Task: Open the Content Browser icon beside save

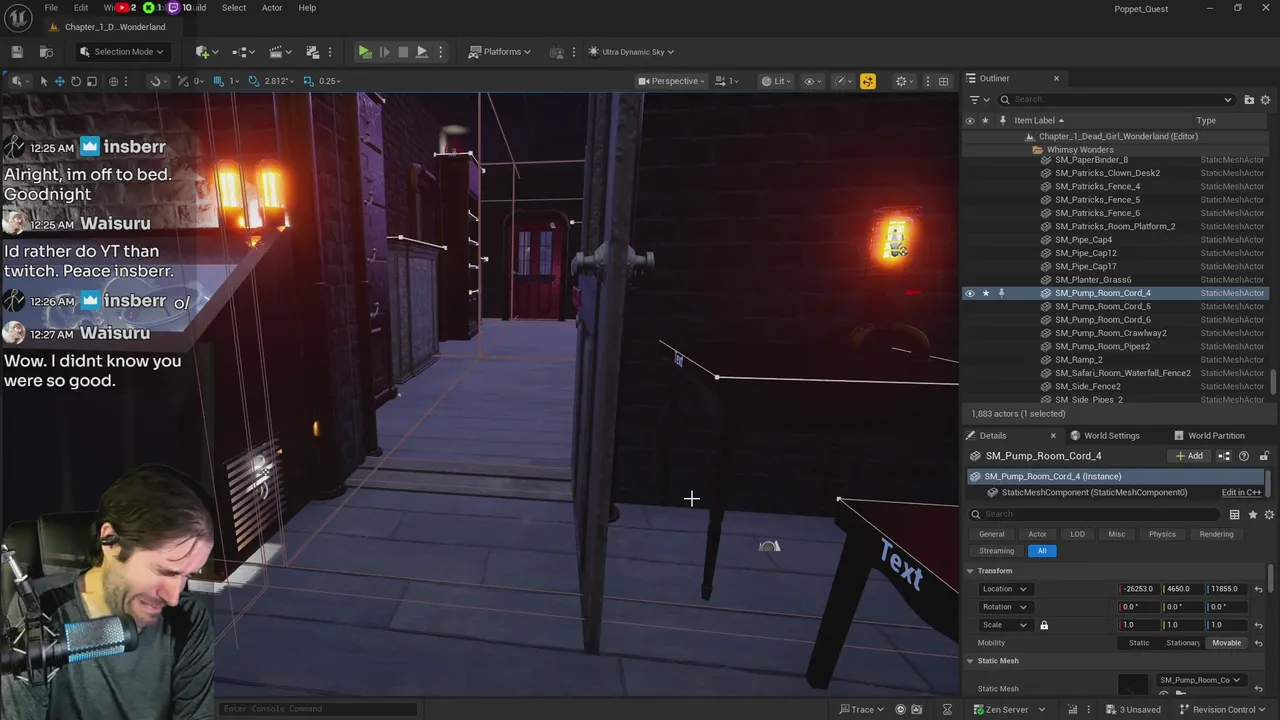Action: pos(46,52)
